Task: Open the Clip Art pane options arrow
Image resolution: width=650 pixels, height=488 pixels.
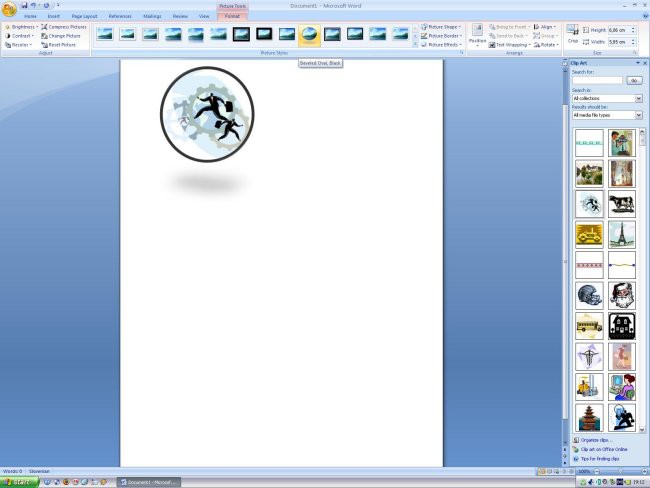Action: pyautogui.click(x=638, y=63)
